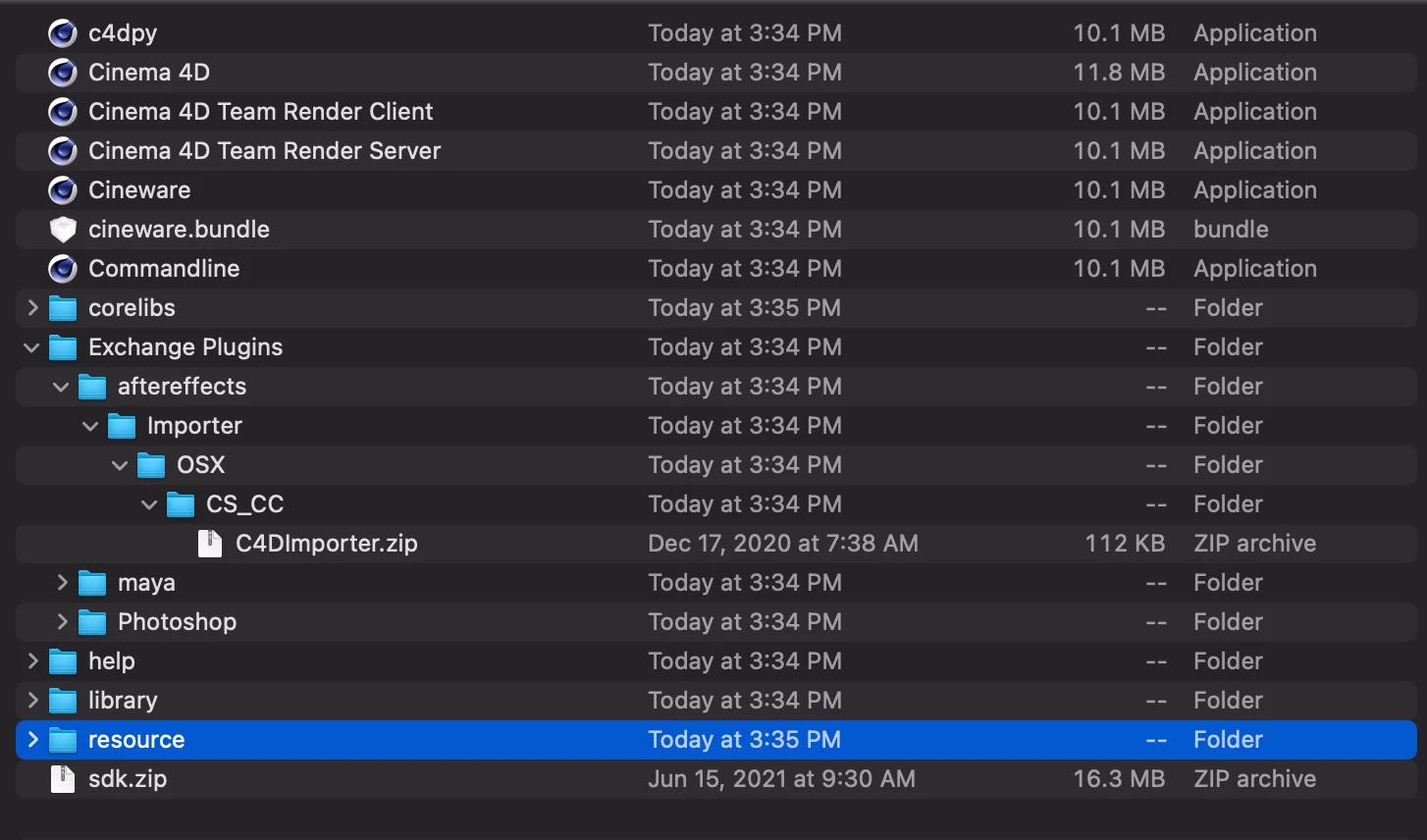Expand the maya folder
1427x840 pixels.
pos(62,583)
